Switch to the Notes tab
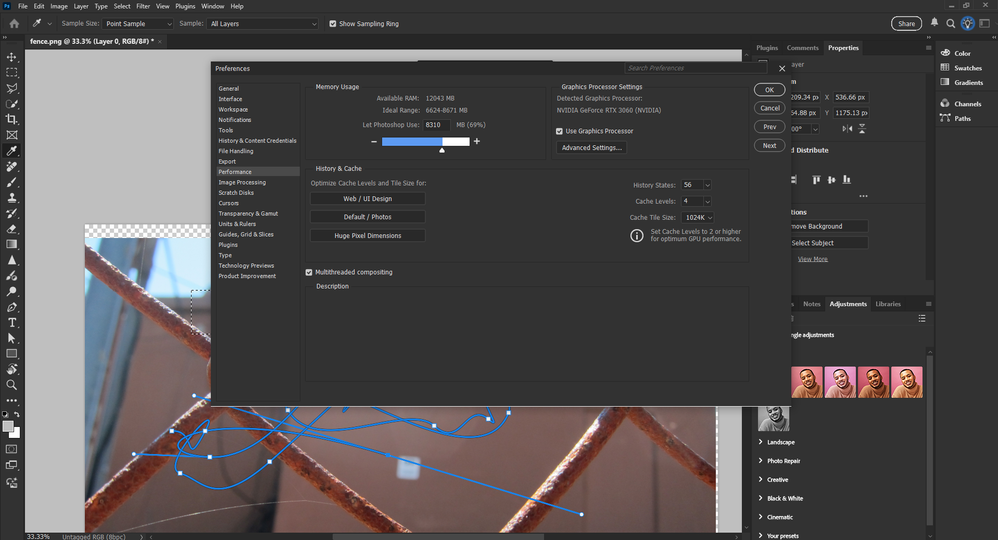The height and width of the screenshot is (540, 998). tap(812, 304)
